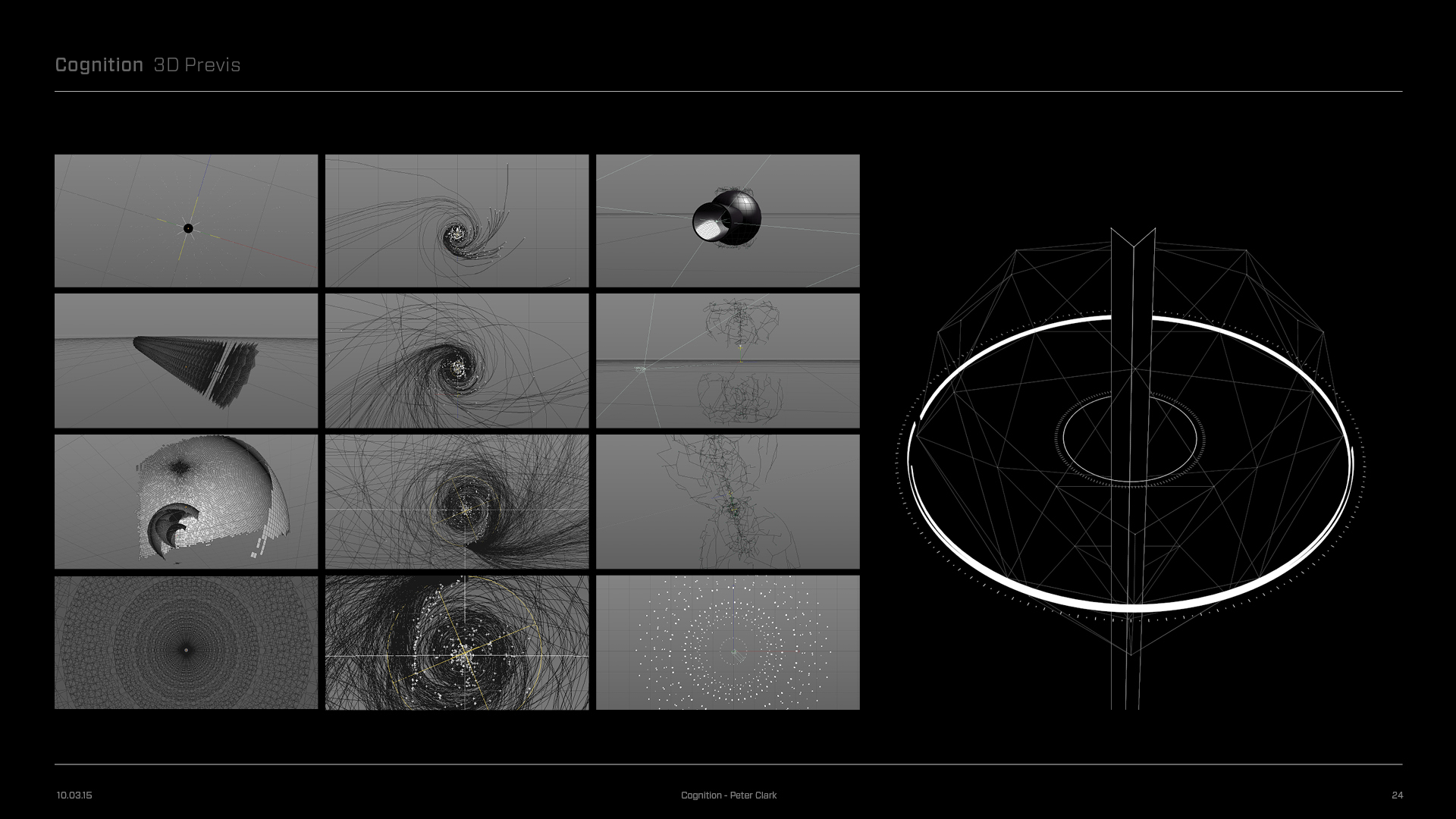Open the medium swirl vortex thumbnail

(457, 361)
